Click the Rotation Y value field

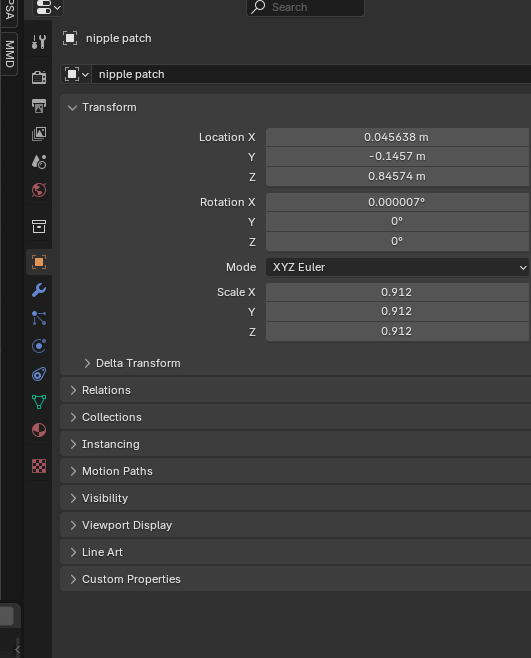coord(397,222)
